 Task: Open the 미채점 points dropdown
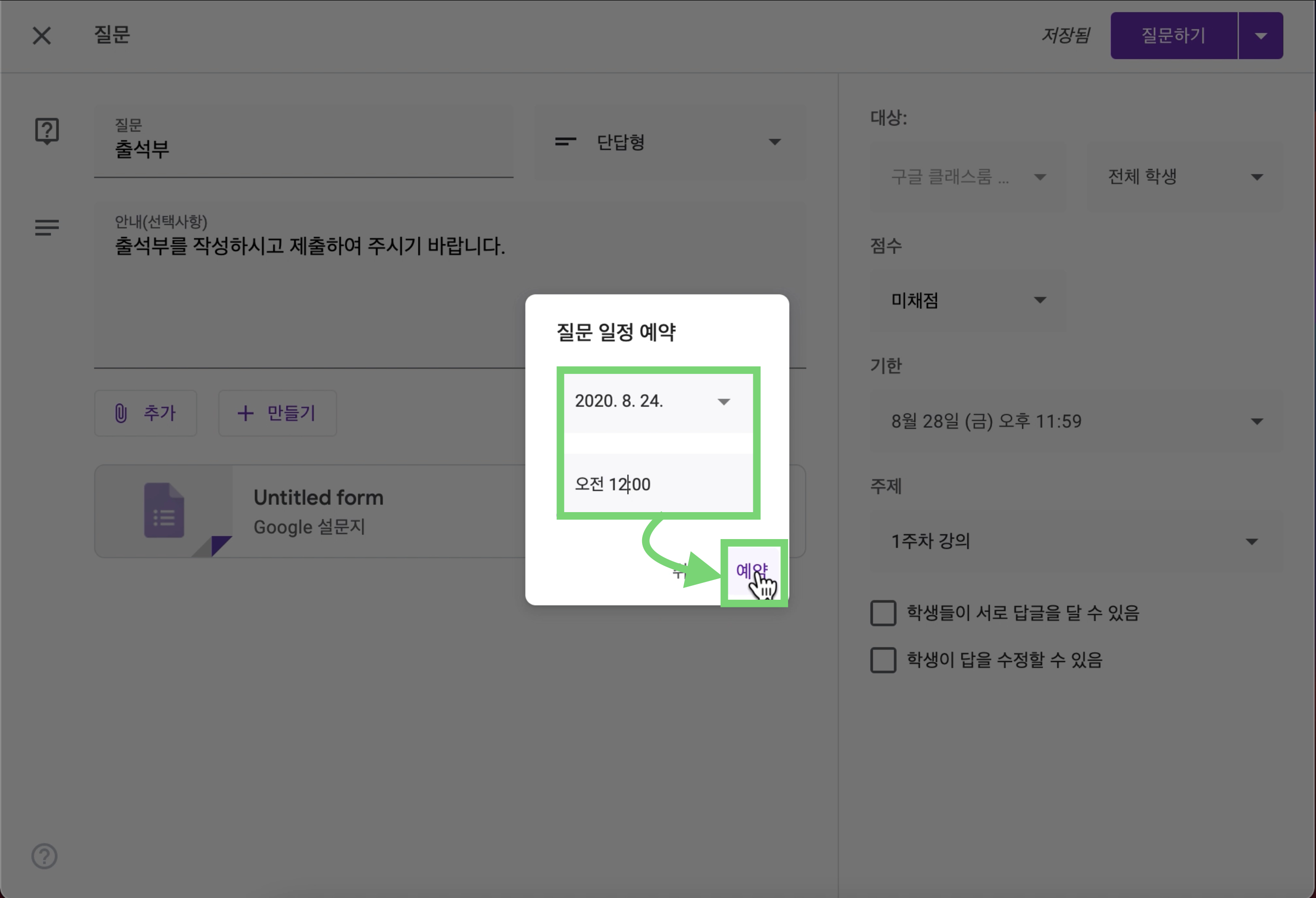(968, 300)
